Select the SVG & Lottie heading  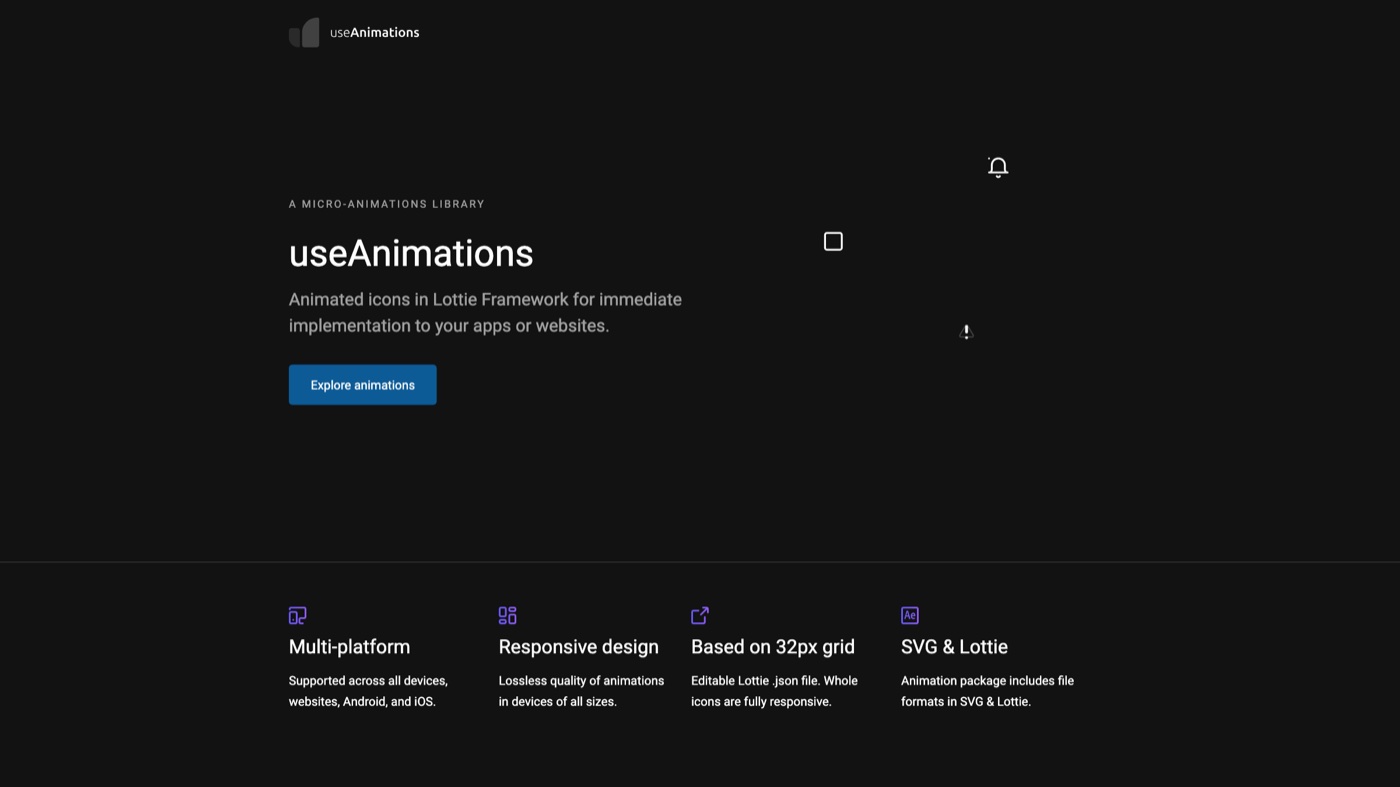pos(954,647)
